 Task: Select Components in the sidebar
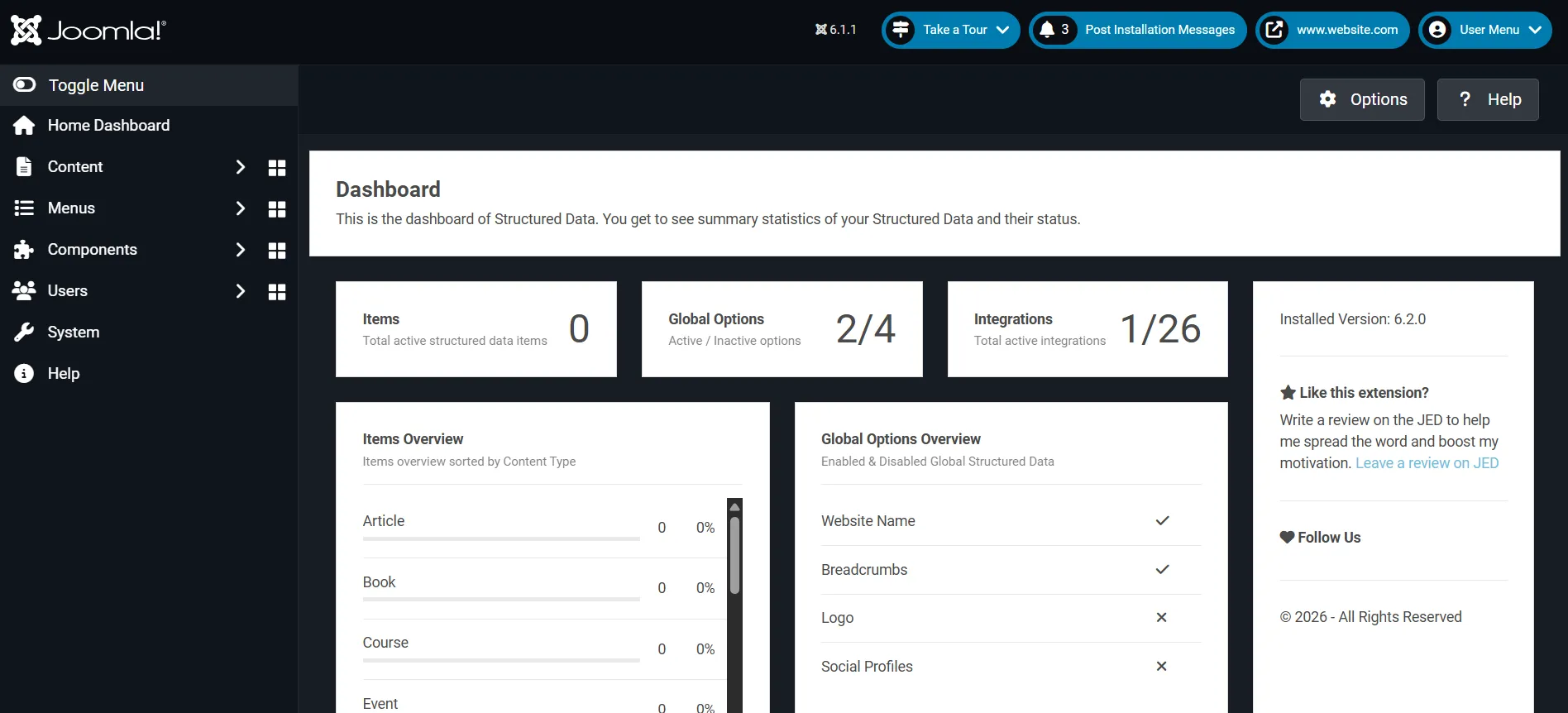coord(93,249)
